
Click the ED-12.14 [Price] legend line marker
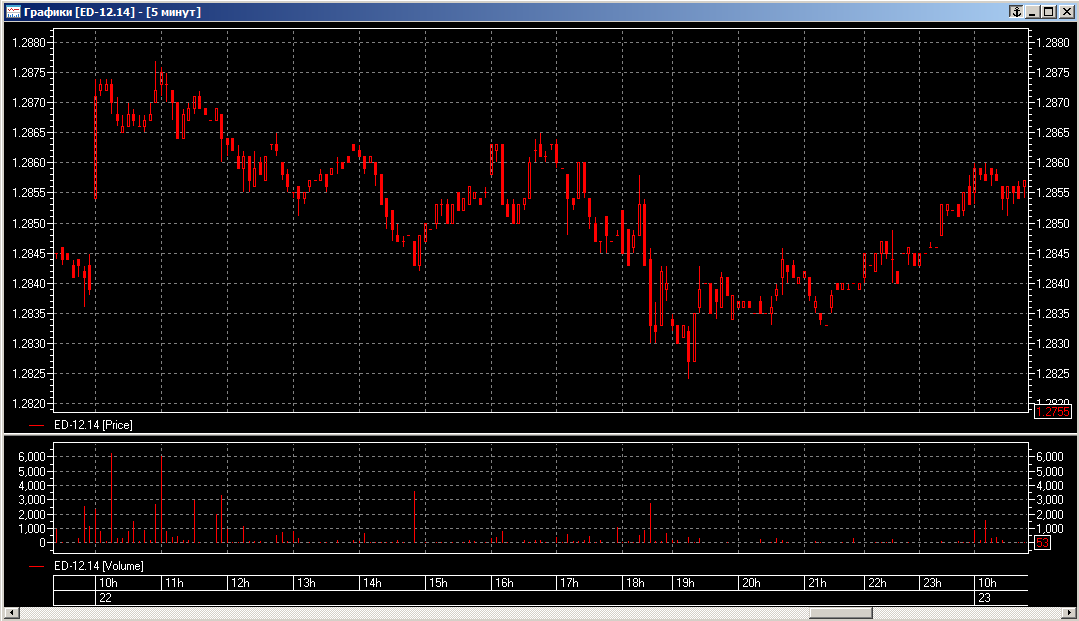coord(38,425)
